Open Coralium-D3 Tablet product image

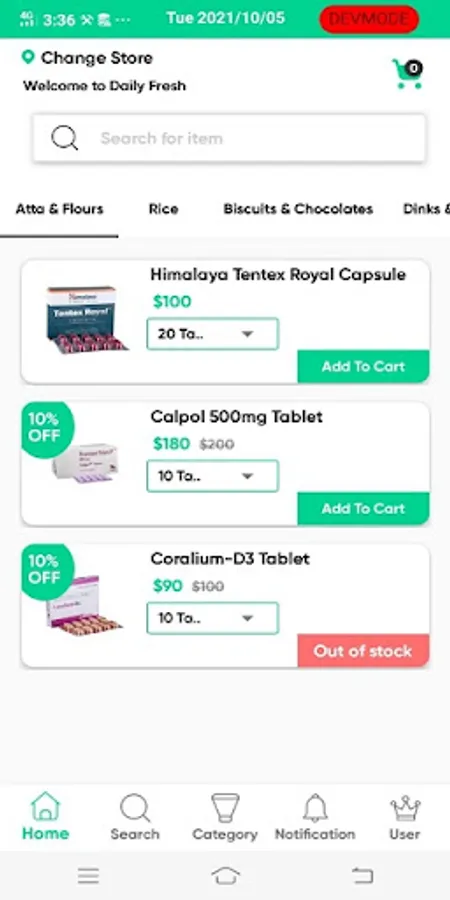pos(84,606)
